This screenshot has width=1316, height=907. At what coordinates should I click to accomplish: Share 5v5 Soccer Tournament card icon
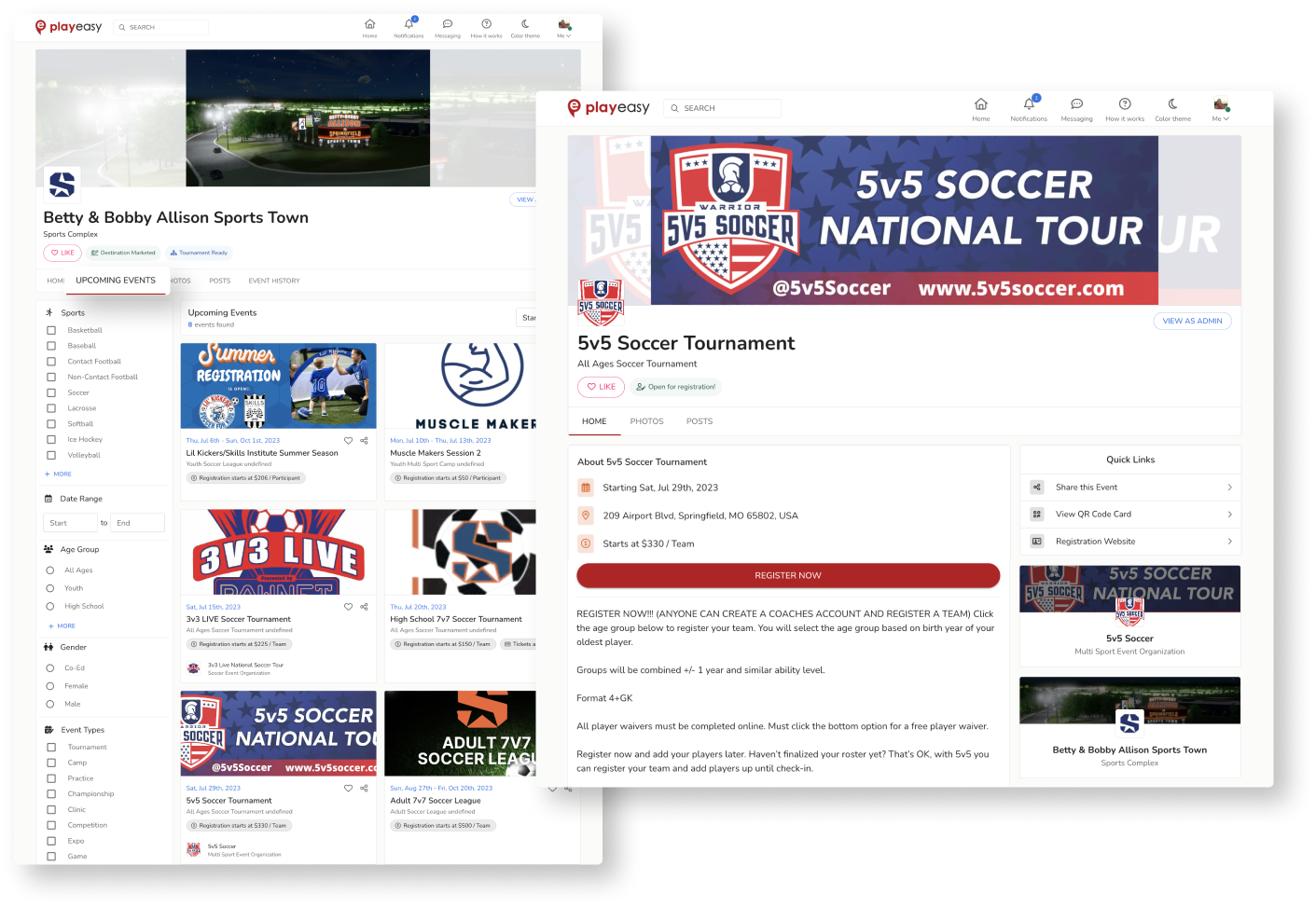(365, 788)
